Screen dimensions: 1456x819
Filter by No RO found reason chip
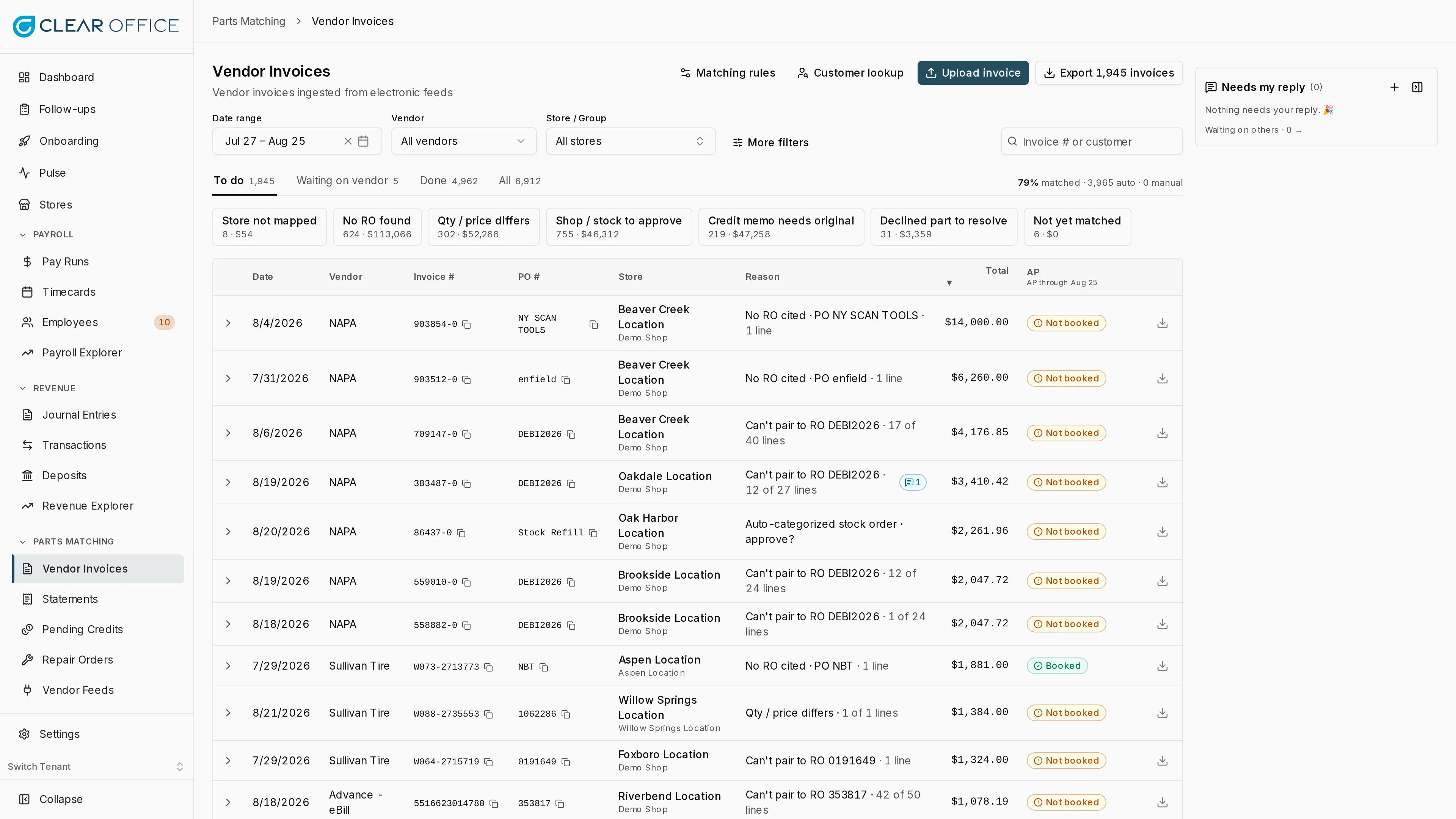[x=377, y=227]
